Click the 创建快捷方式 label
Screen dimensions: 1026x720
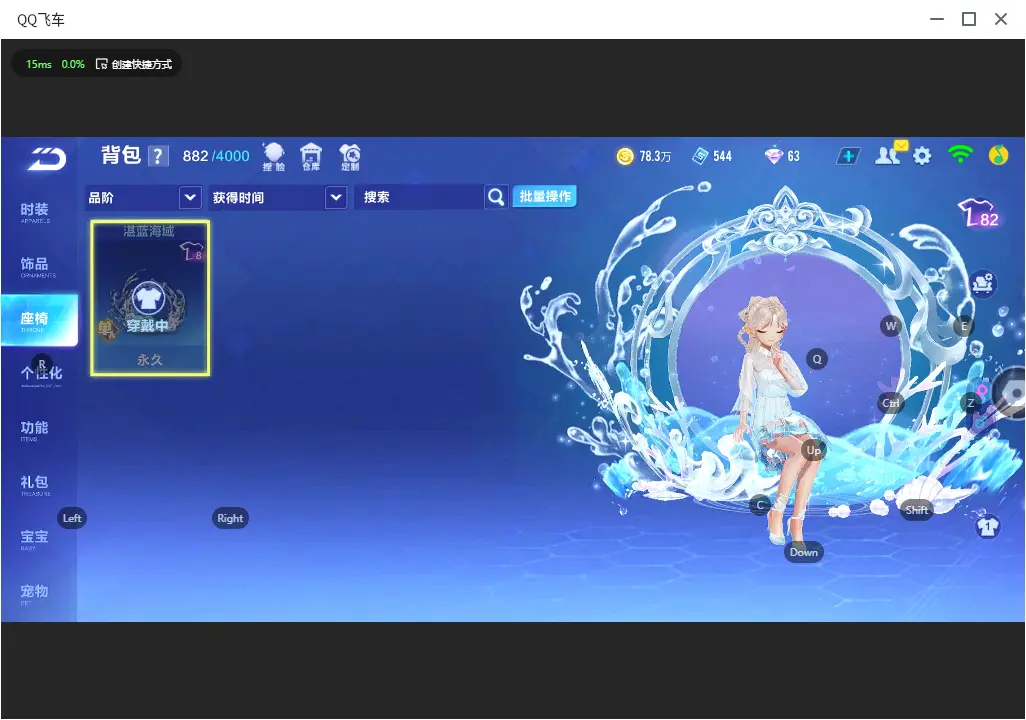(x=141, y=64)
